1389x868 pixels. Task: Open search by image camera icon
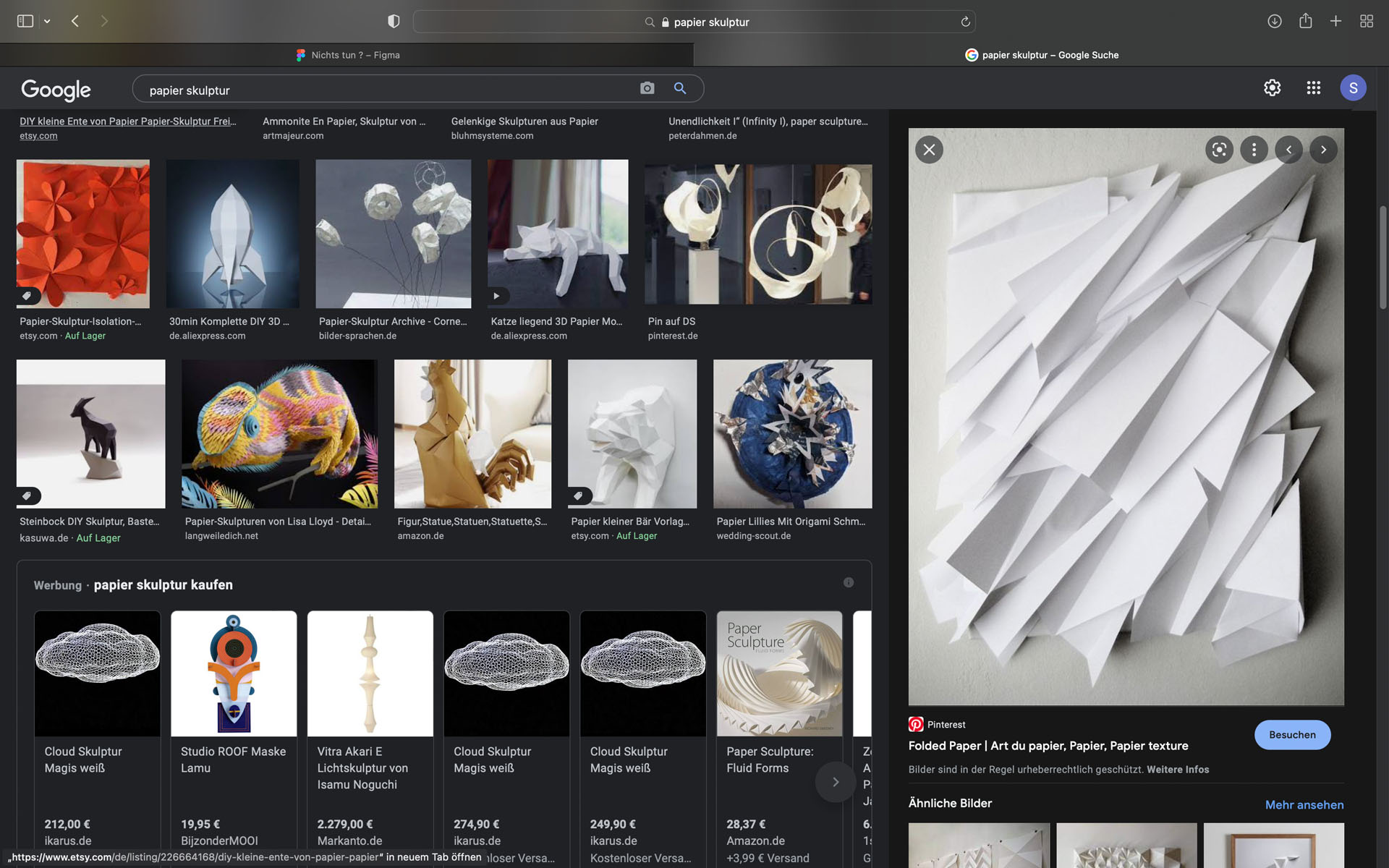click(x=647, y=88)
